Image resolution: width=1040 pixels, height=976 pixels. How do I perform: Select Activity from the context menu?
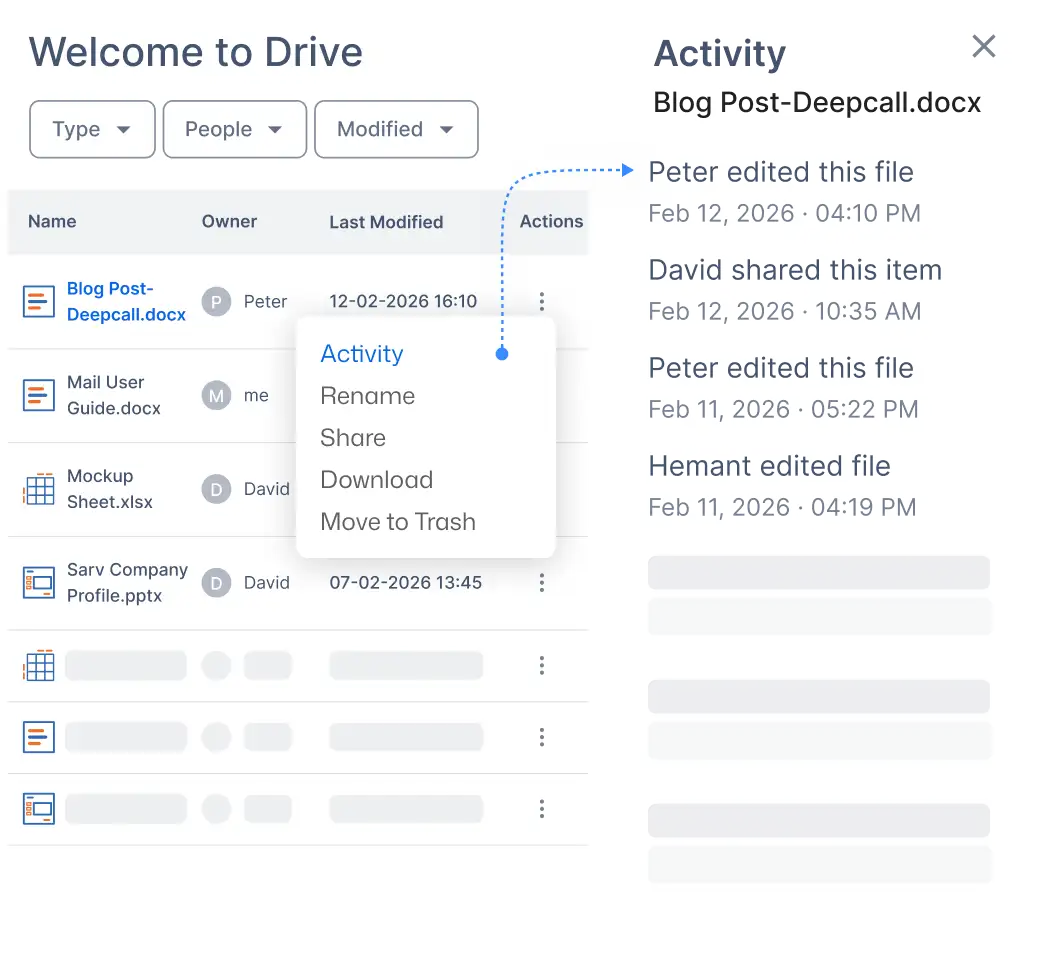pyautogui.click(x=362, y=354)
